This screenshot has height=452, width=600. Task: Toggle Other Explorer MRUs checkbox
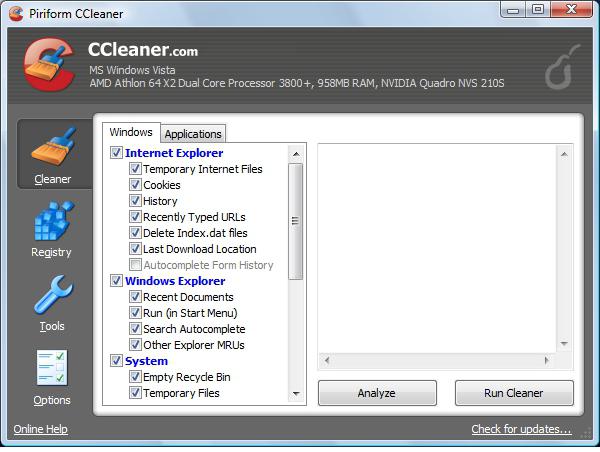[x=135, y=345]
